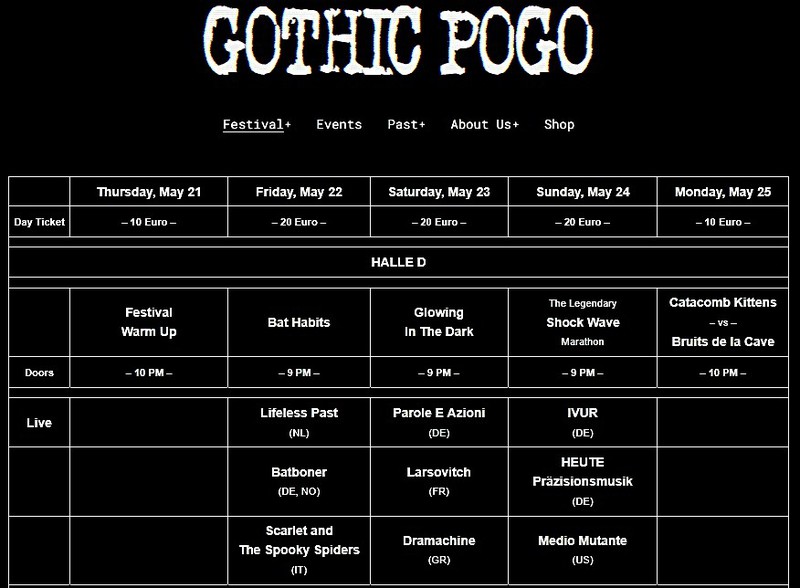Expand the About Us+ menu
800x588 pixels.
coord(484,125)
